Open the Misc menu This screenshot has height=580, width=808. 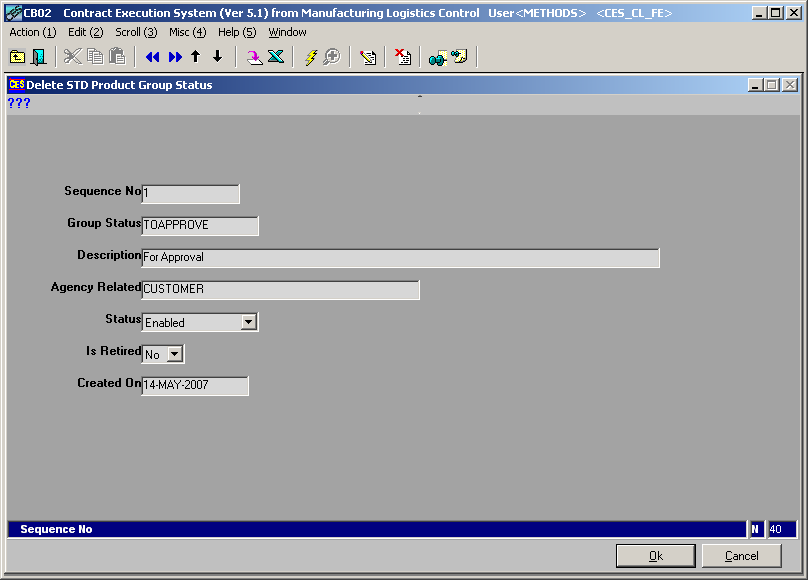187,32
